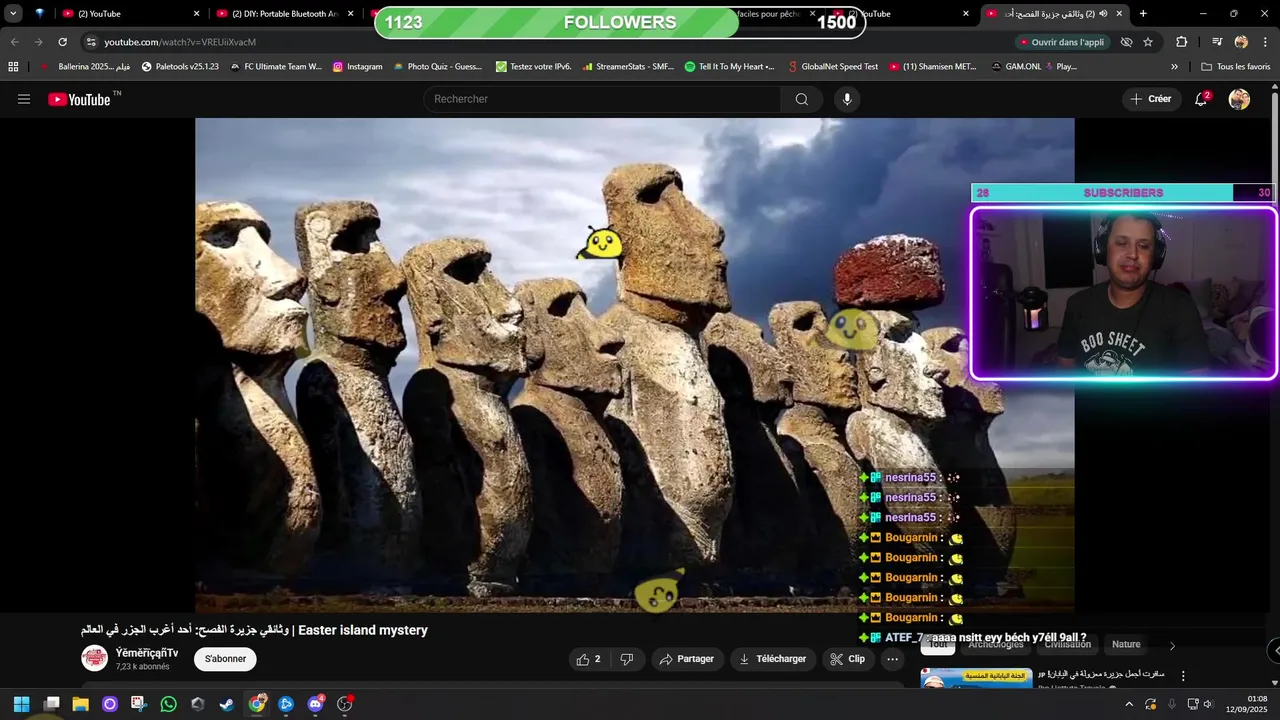The image size is (1280, 720).
Task: Toggle system volume icon in tray
Action: [x=1208, y=704]
